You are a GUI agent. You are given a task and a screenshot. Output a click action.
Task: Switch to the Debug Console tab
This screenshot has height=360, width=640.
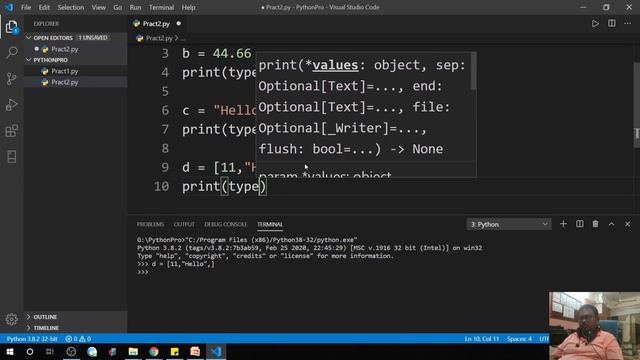(x=226, y=224)
